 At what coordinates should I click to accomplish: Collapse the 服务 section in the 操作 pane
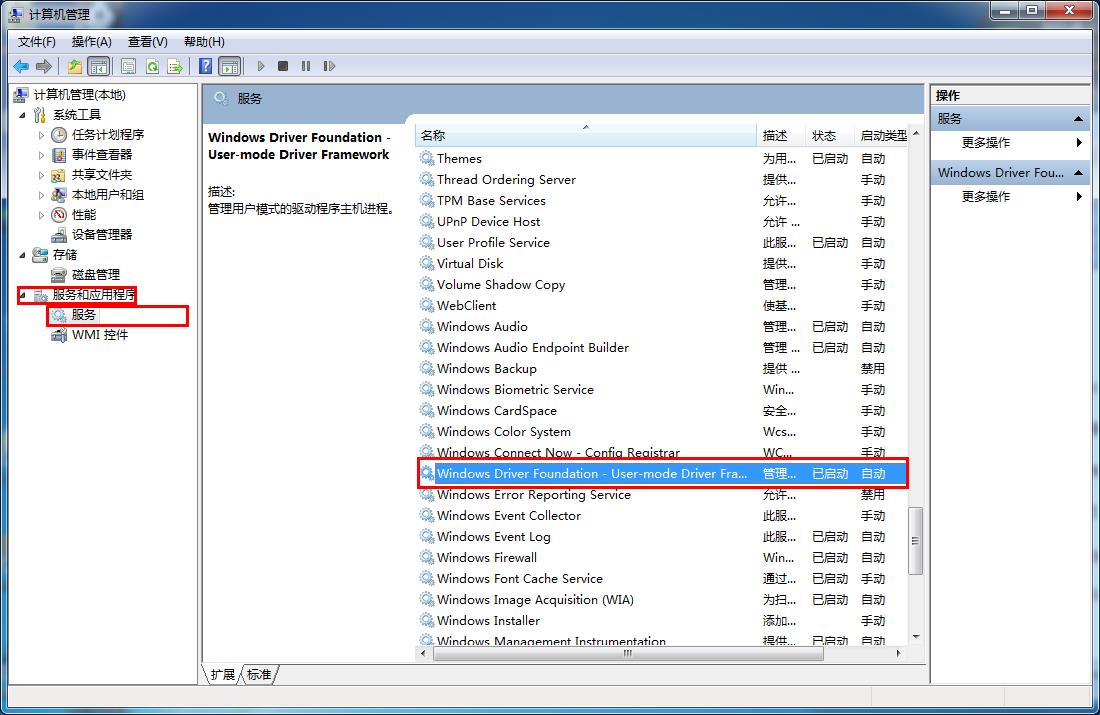[1078, 117]
